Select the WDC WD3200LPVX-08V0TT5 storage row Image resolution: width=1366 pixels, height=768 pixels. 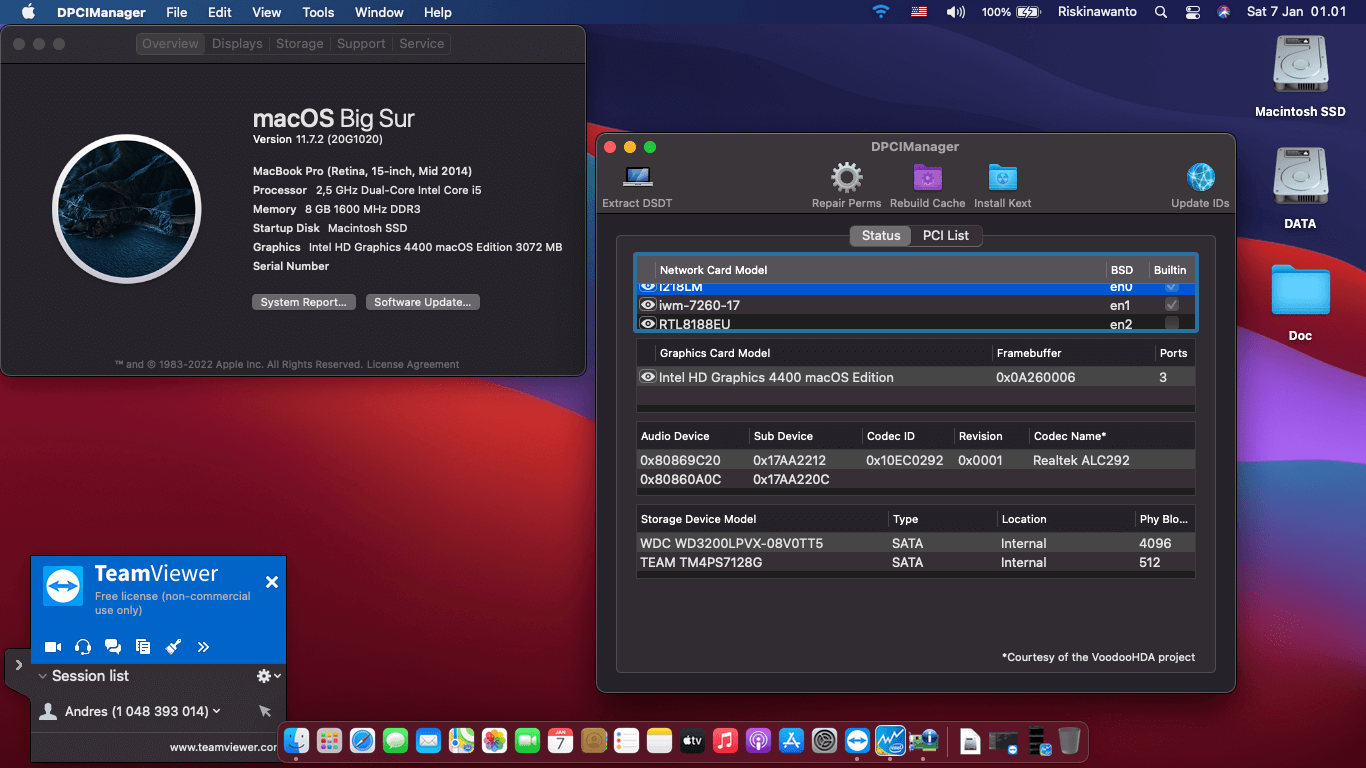916,543
